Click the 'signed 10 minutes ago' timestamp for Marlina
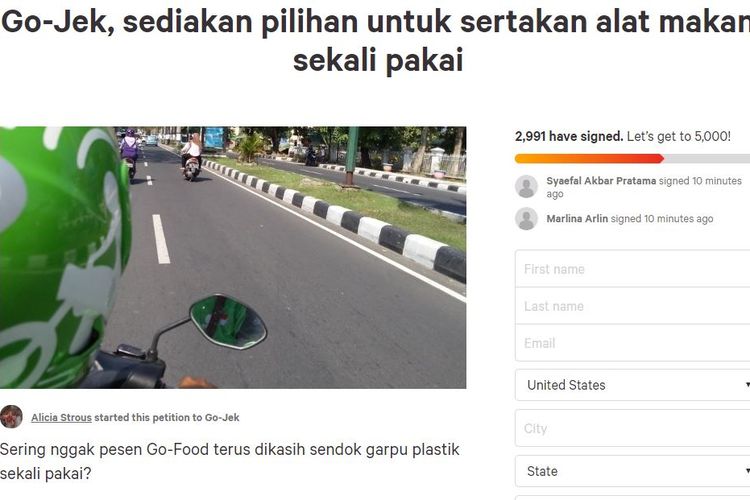This screenshot has width=750, height=500. 662,219
